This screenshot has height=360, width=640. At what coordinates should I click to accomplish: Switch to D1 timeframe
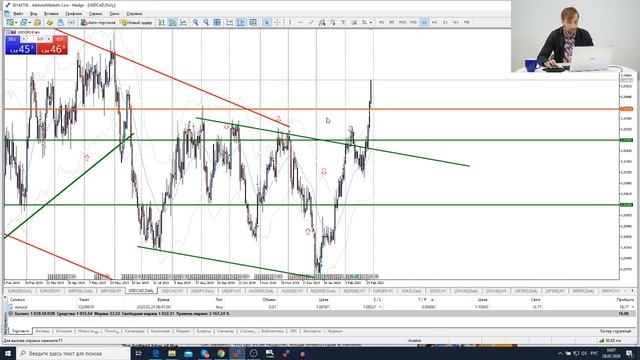[445, 22]
